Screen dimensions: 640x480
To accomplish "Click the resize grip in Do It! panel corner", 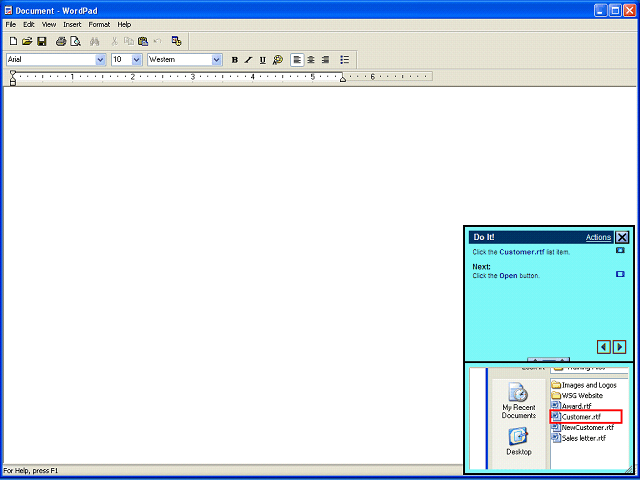I will pos(629,469).
